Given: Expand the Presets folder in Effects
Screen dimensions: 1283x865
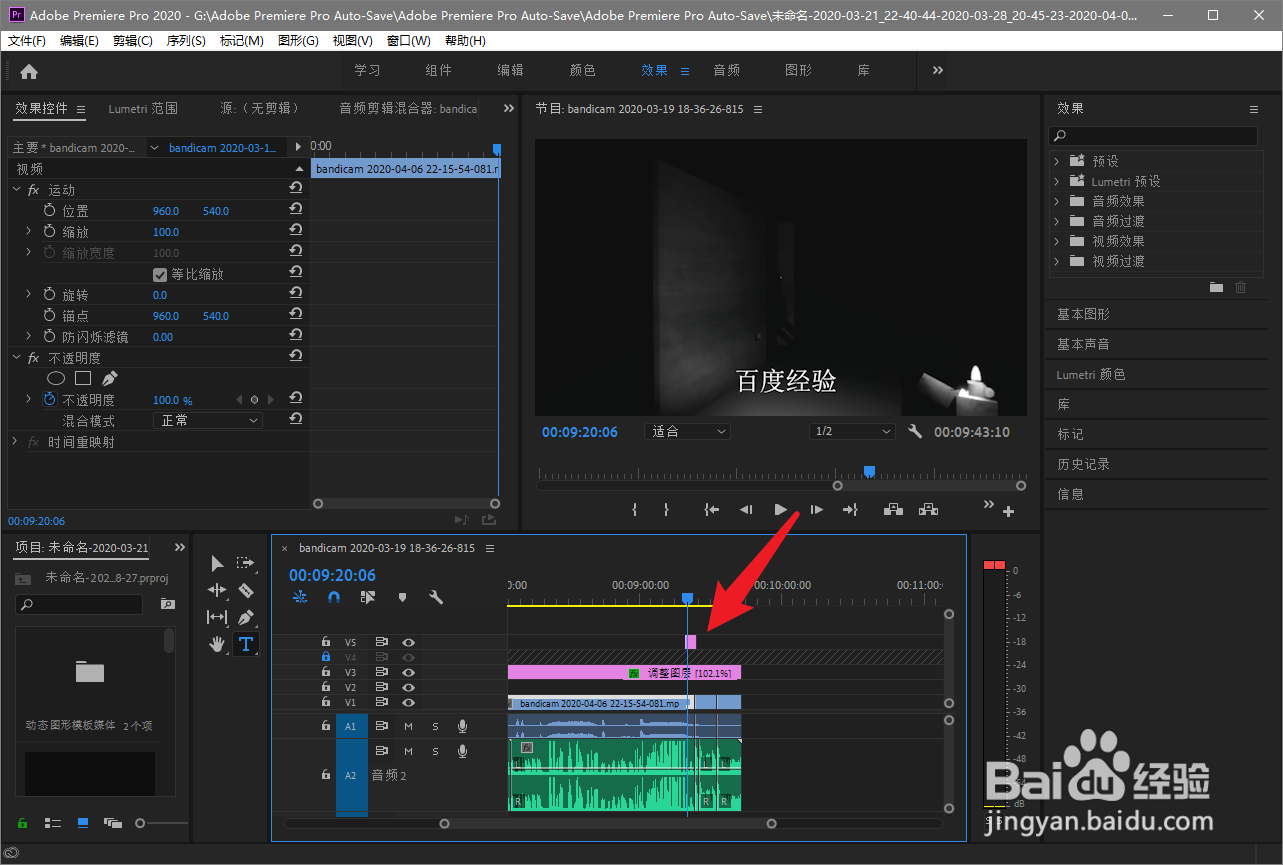Looking at the screenshot, I should tap(1057, 160).
